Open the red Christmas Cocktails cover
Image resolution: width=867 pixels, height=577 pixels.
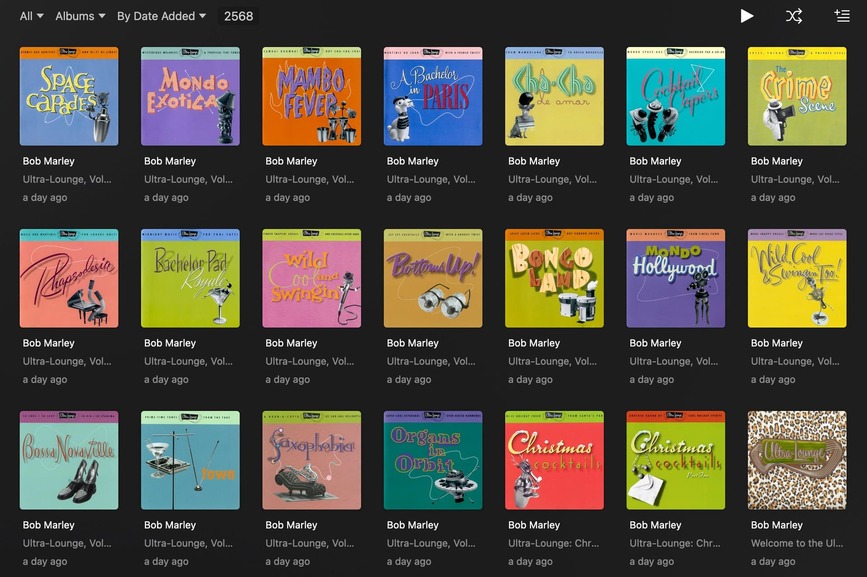554,460
